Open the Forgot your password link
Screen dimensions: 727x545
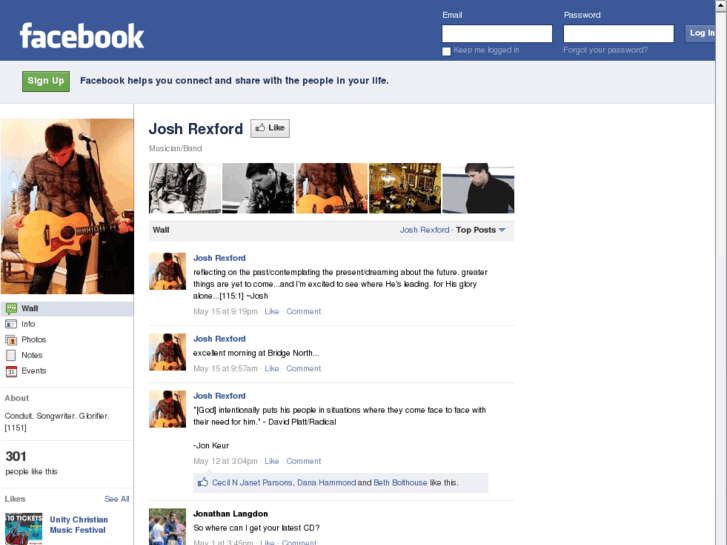tap(605, 50)
